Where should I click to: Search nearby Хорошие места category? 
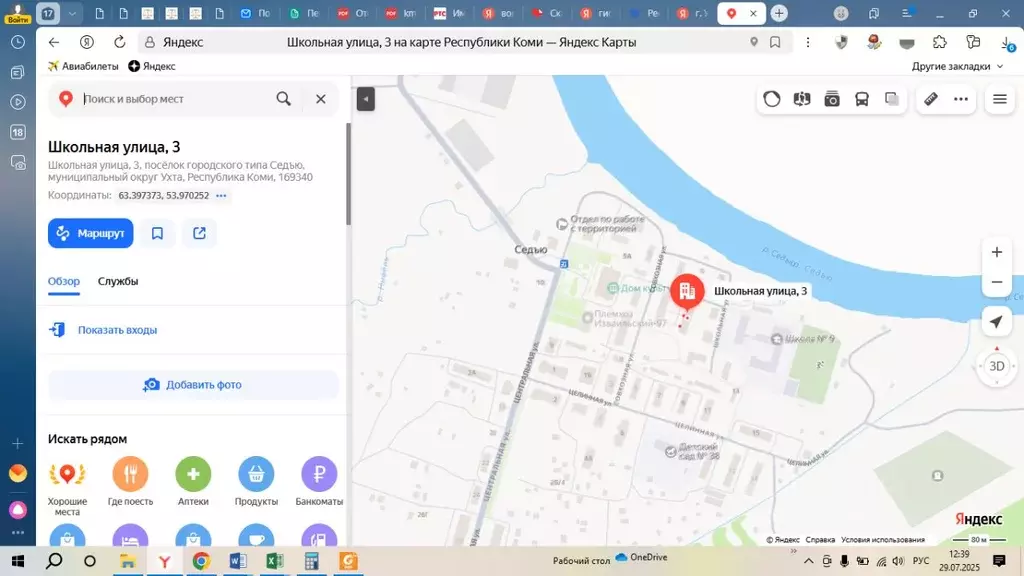pos(67,486)
